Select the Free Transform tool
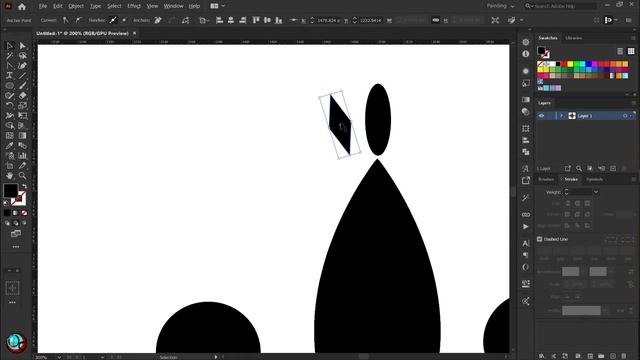Viewport: 640px width, 360px height. click(22, 116)
